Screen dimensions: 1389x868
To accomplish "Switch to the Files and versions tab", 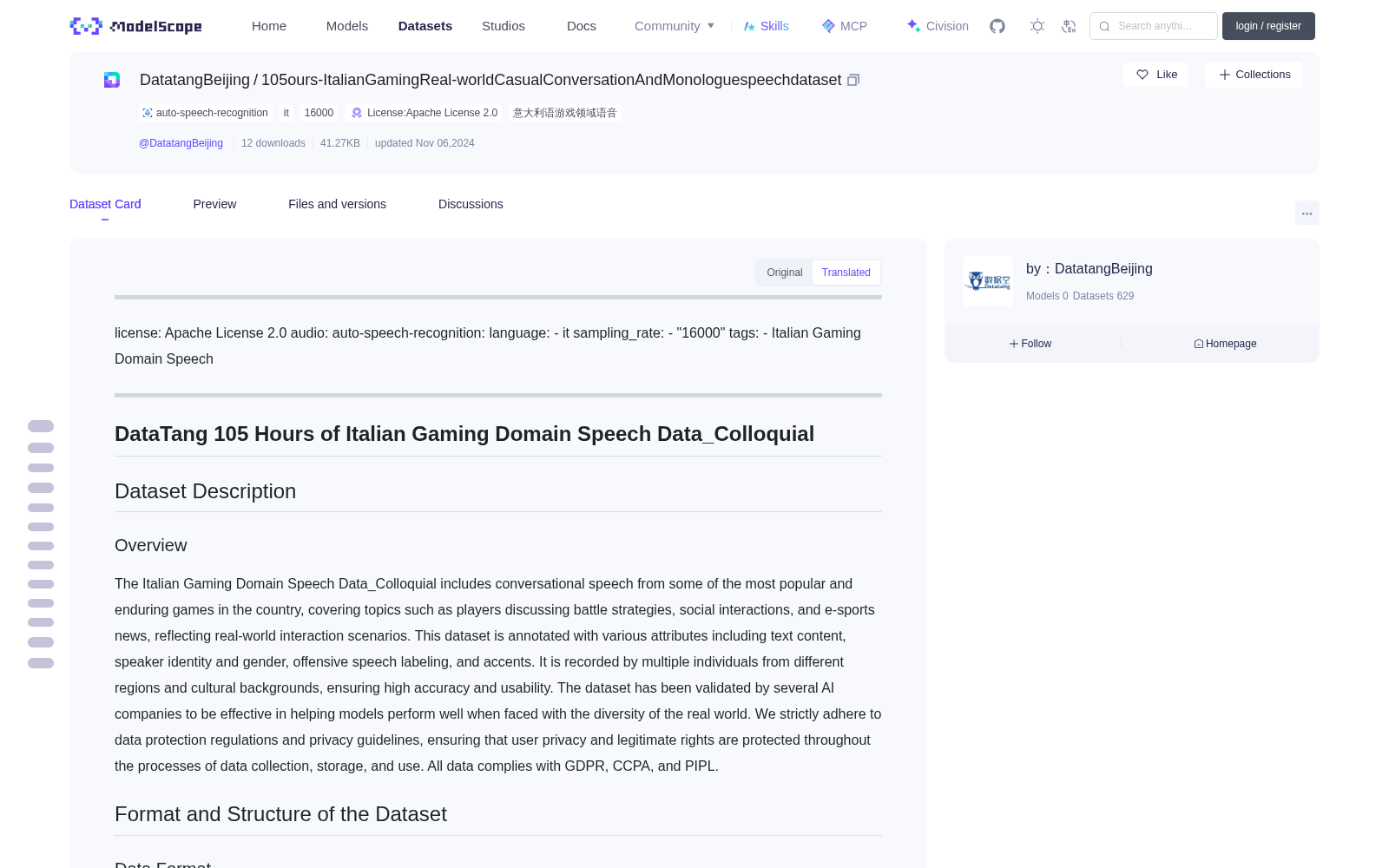I will point(338,204).
